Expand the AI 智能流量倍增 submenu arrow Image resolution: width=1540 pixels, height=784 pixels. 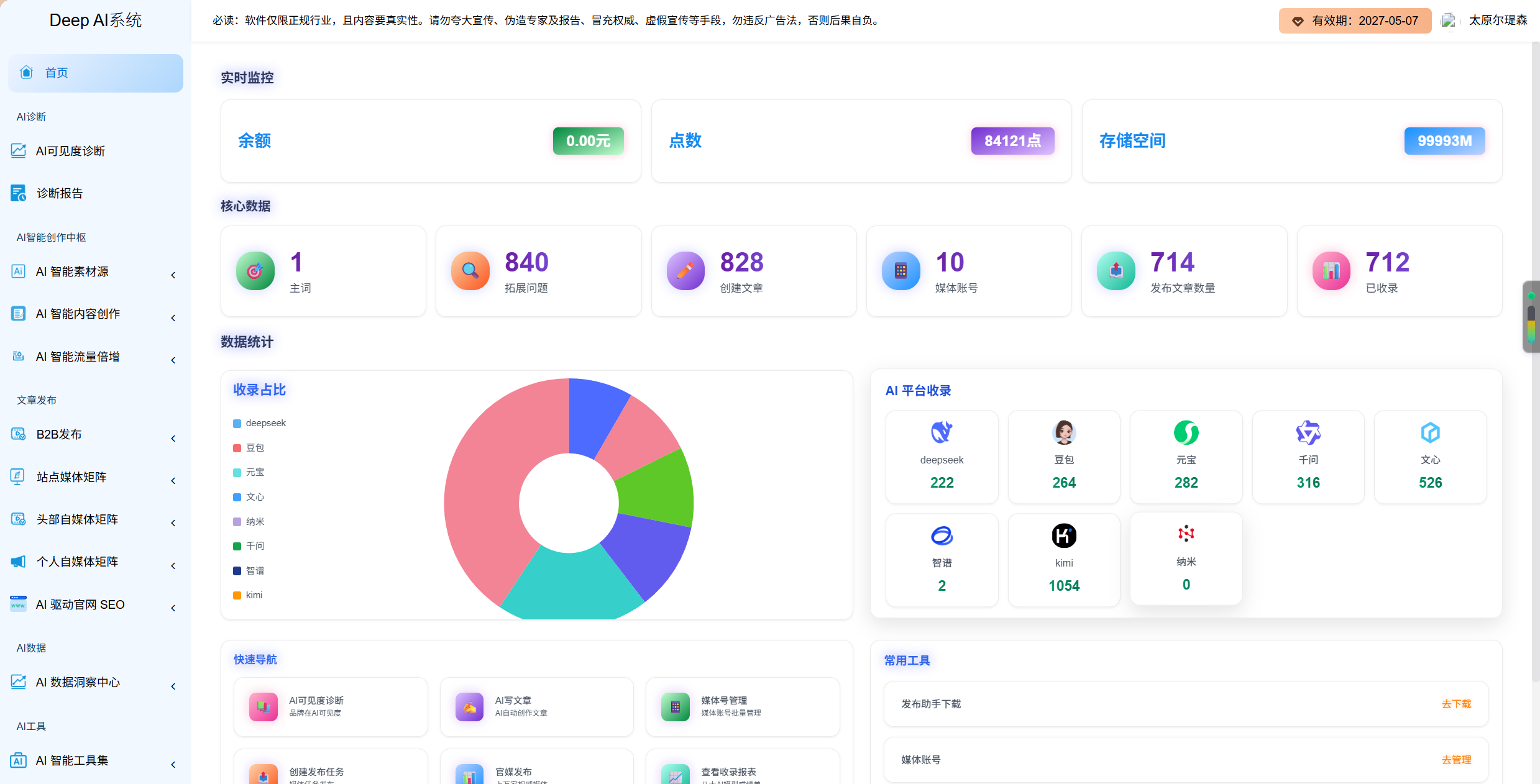point(173,360)
